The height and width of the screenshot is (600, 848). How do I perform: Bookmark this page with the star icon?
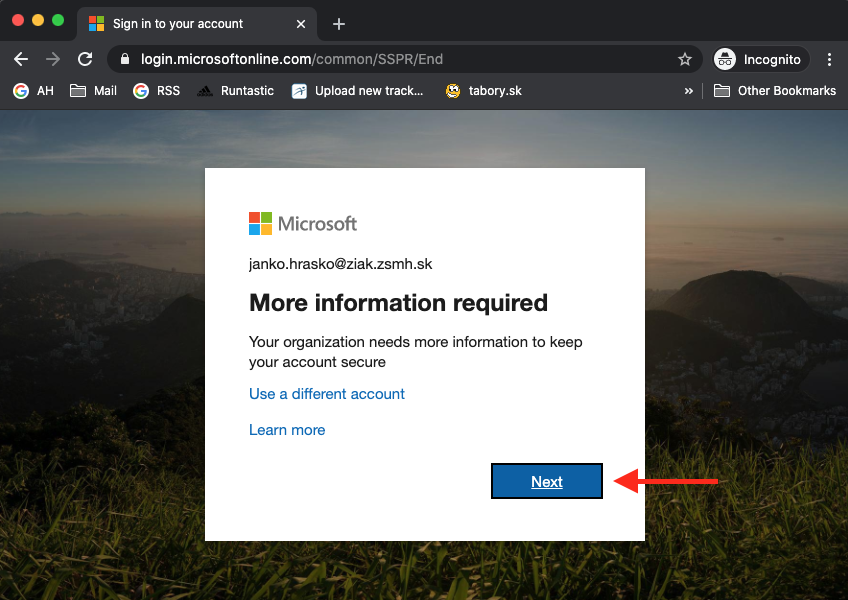[x=685, y=59]
